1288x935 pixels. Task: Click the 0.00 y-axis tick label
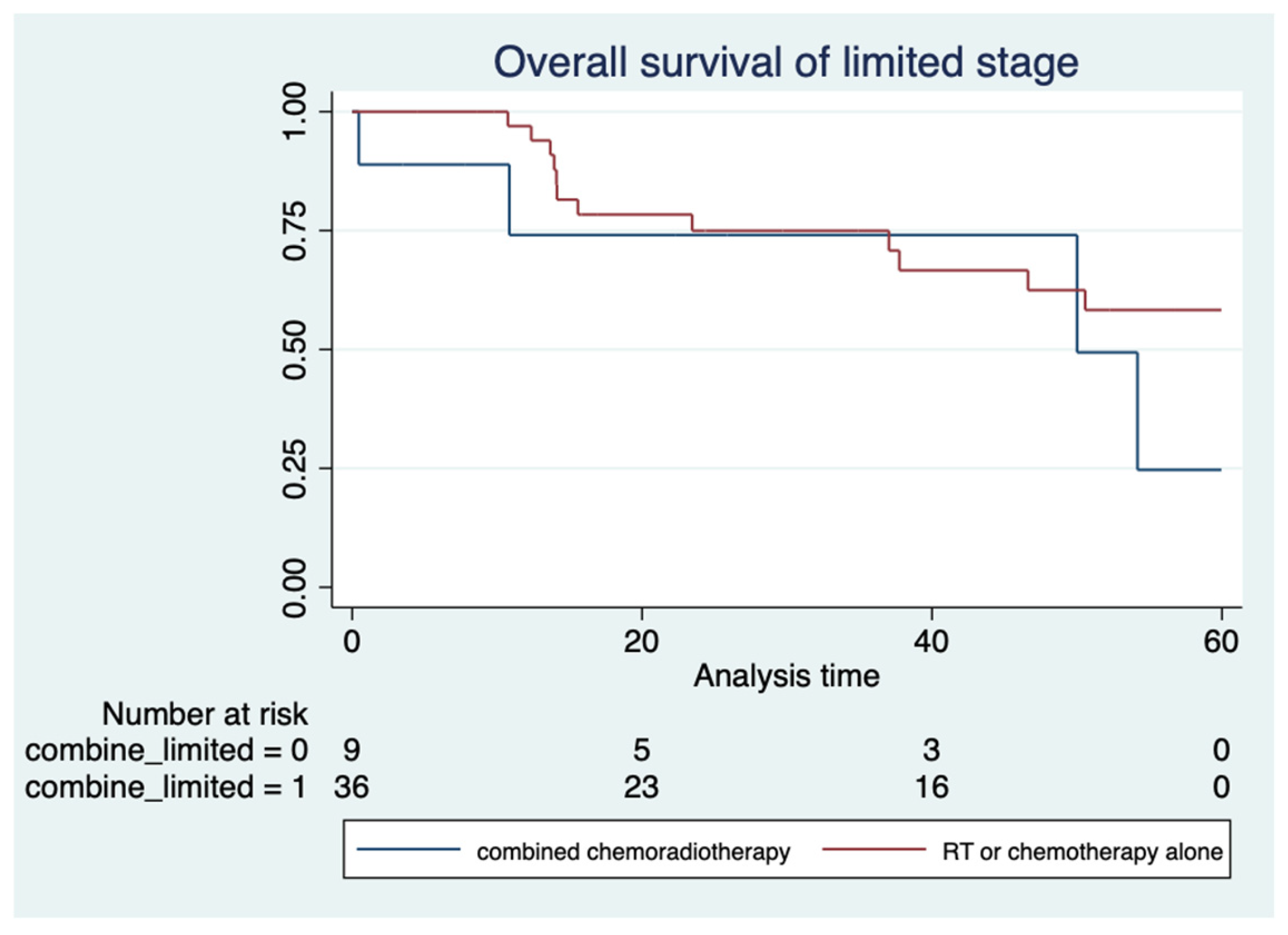click(294, 587)
